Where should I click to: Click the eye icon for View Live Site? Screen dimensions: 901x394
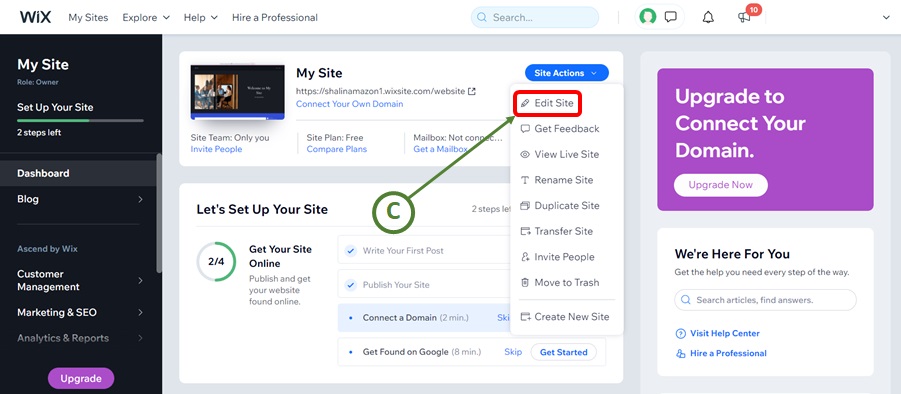click(525, 154)
